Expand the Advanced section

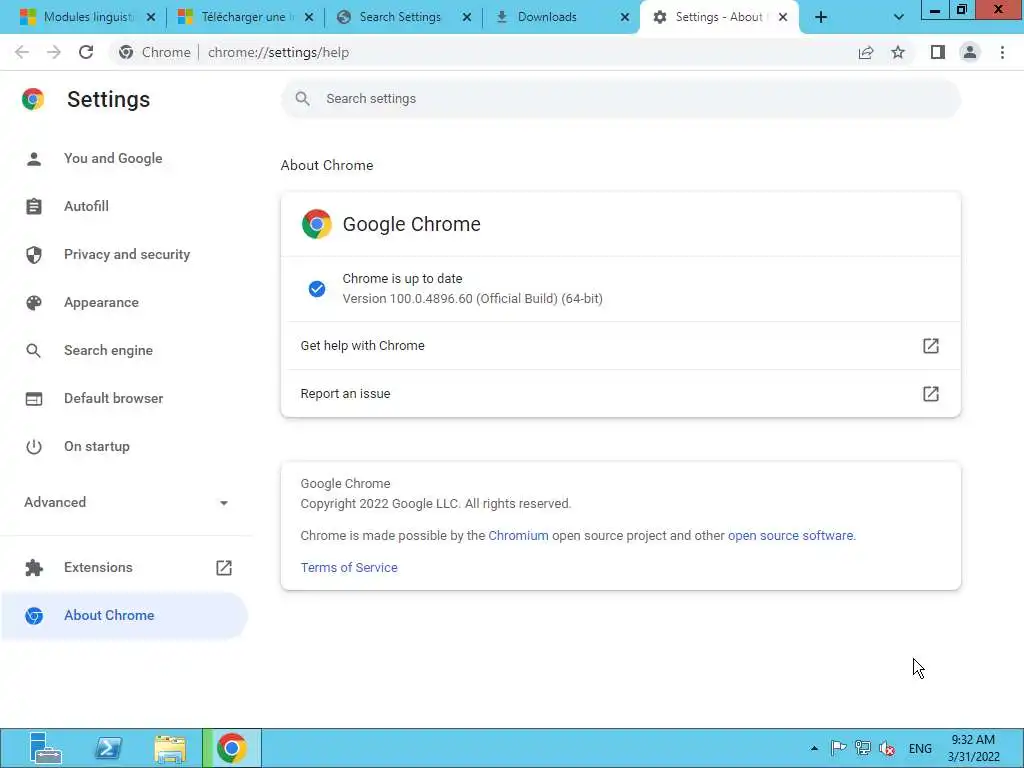pos(126,502)
